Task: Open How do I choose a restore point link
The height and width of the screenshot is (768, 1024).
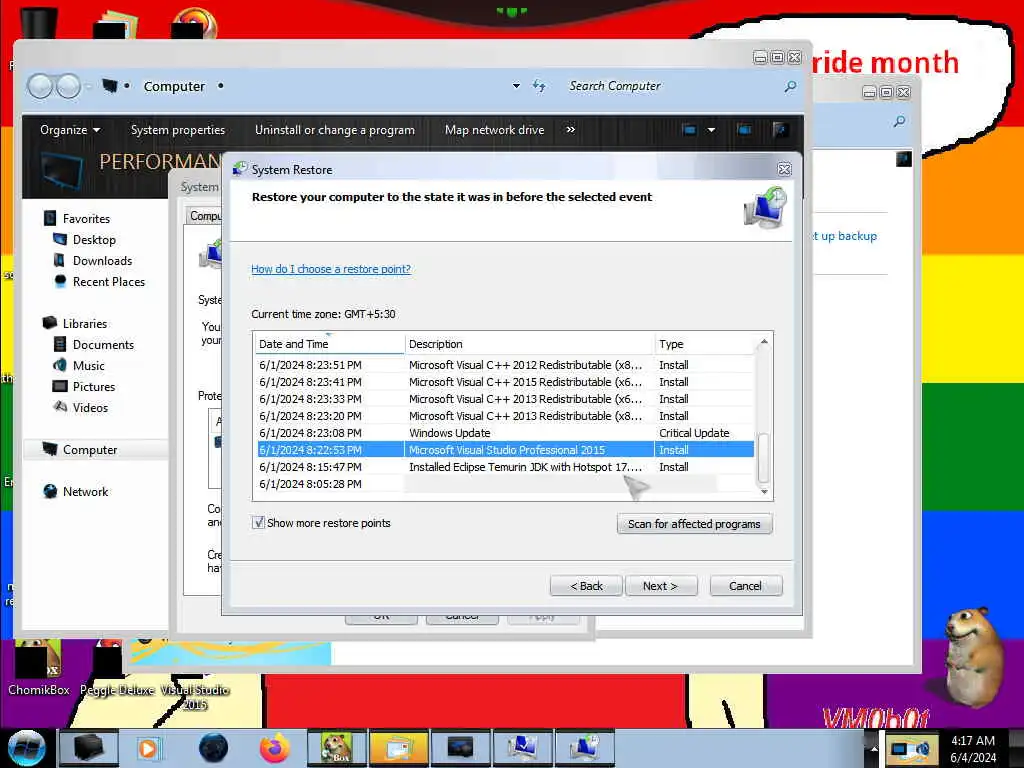Action: click(331, 269)
